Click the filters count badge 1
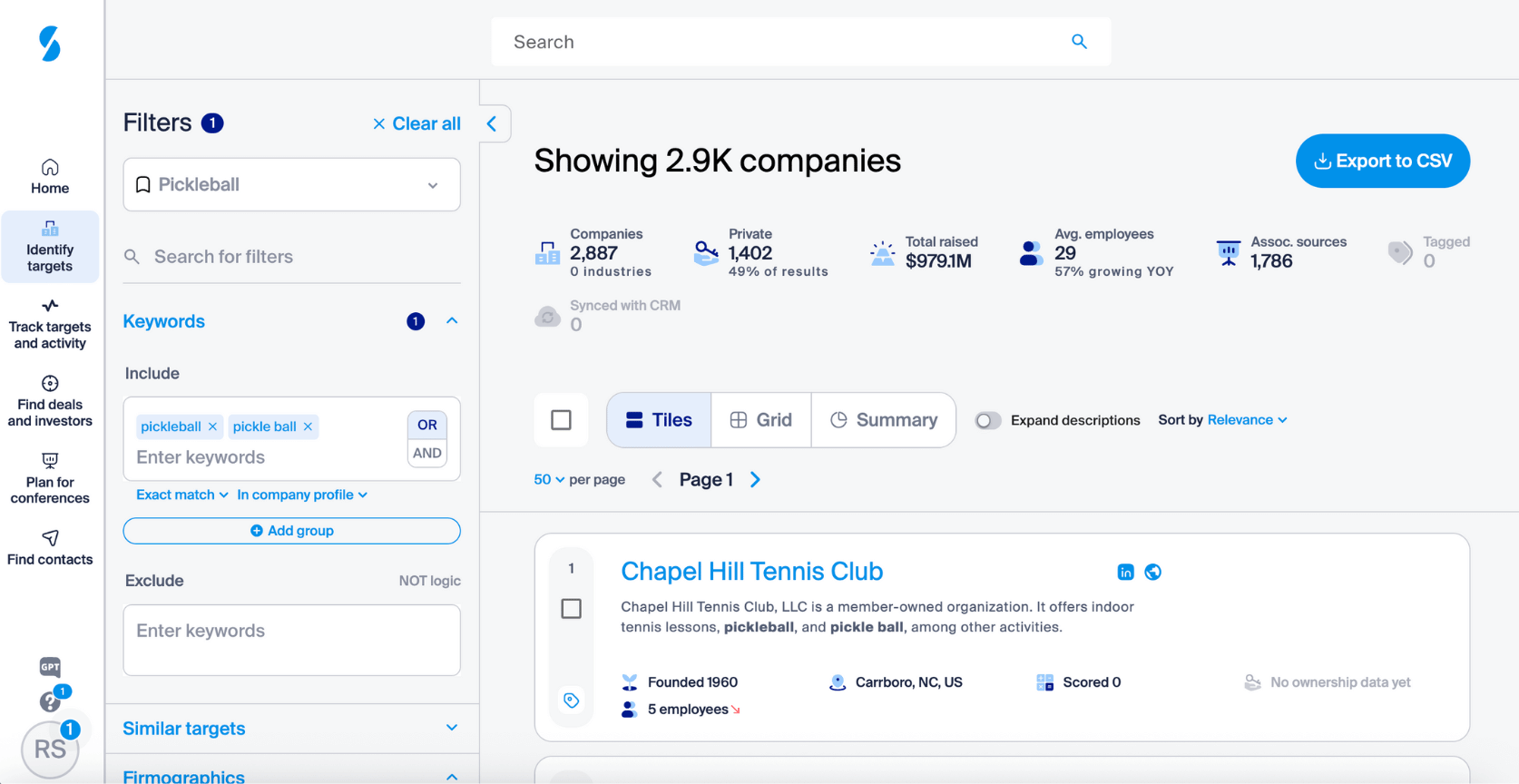The height and width of the screenshot is (784, 1519). pos(212,123)
